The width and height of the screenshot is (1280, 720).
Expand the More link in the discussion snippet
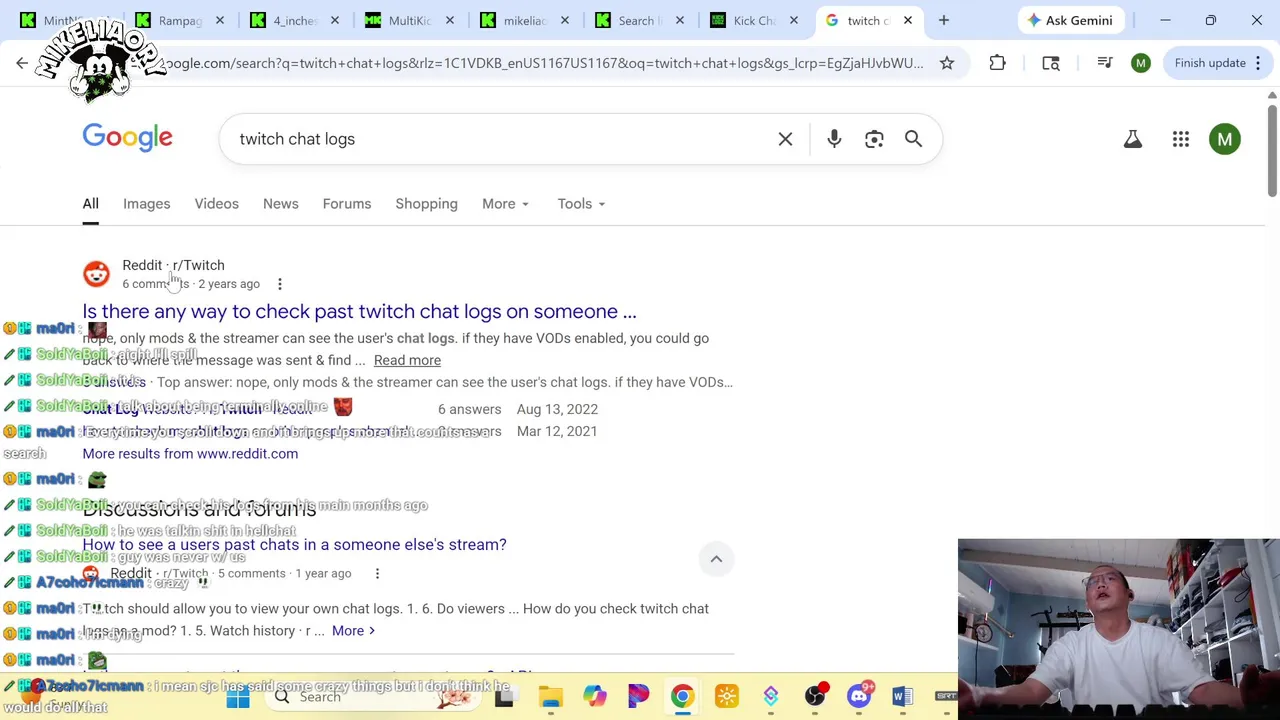point(353,631)
